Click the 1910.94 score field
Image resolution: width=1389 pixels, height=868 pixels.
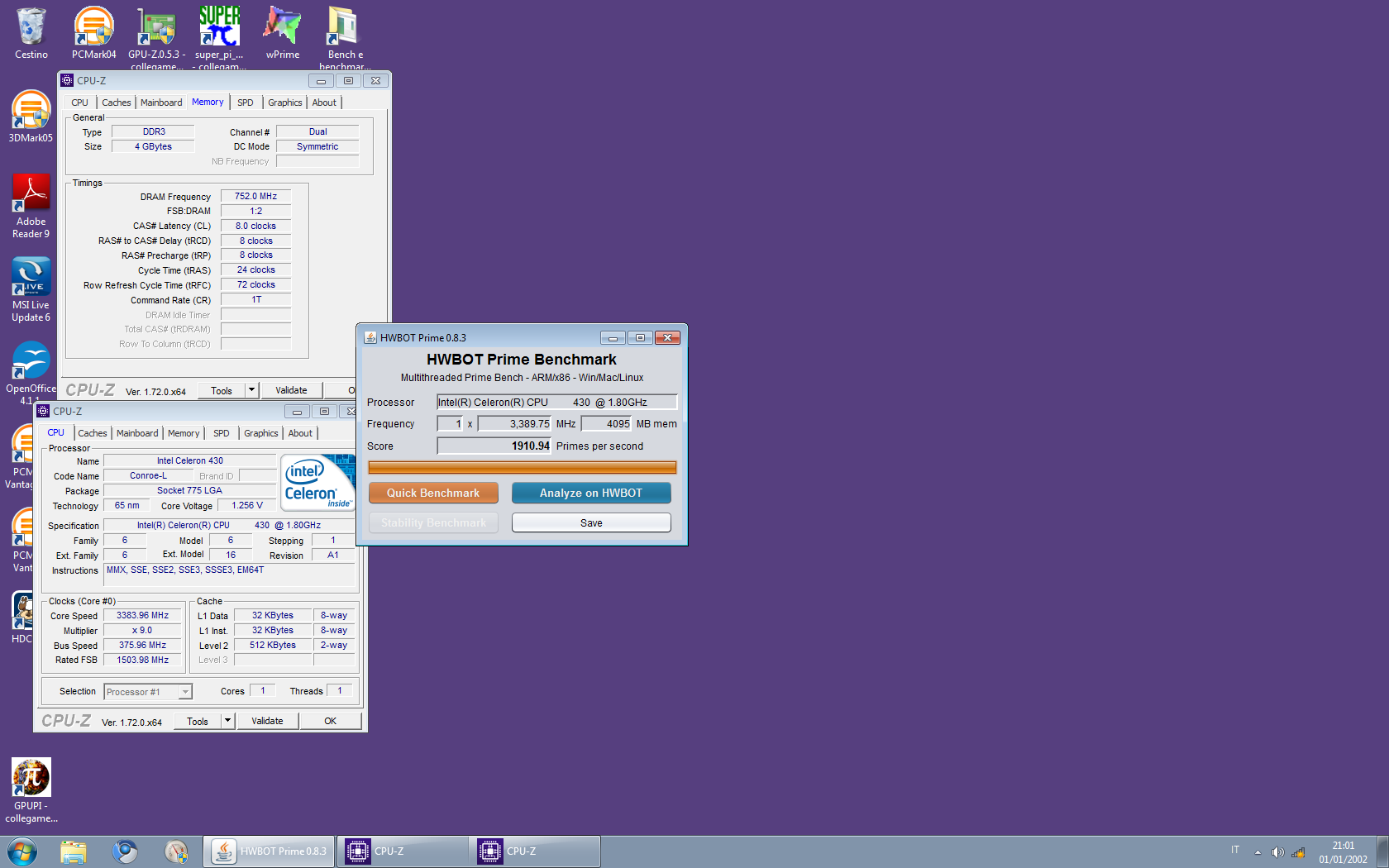tap(494, 446)
